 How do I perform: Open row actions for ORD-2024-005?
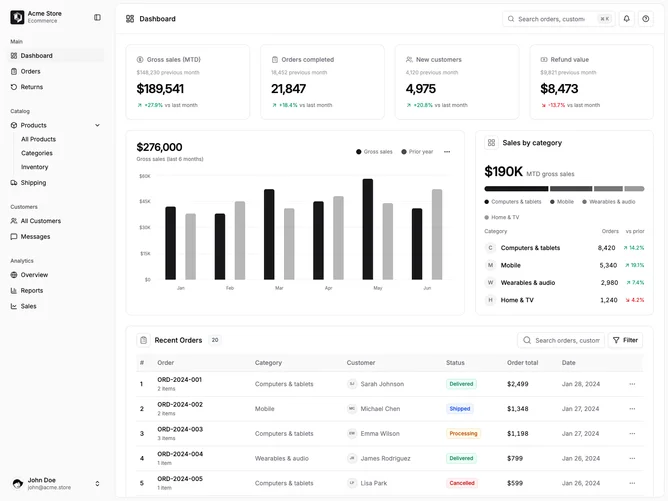coord(632,483)
